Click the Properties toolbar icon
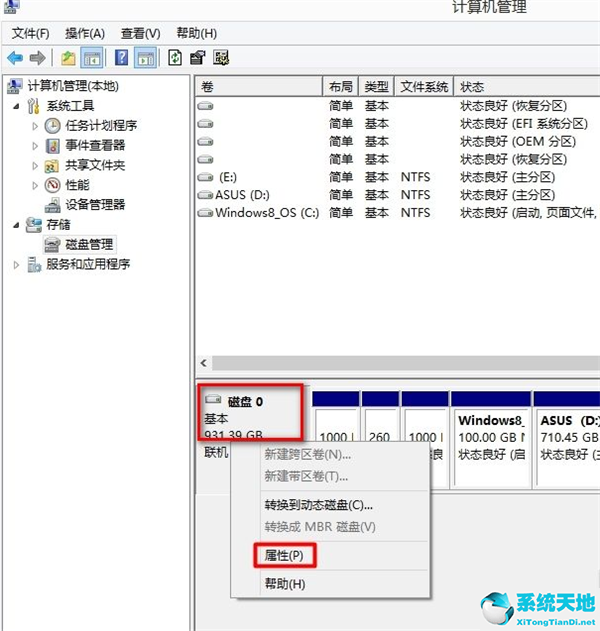 [x=197, y=58]
